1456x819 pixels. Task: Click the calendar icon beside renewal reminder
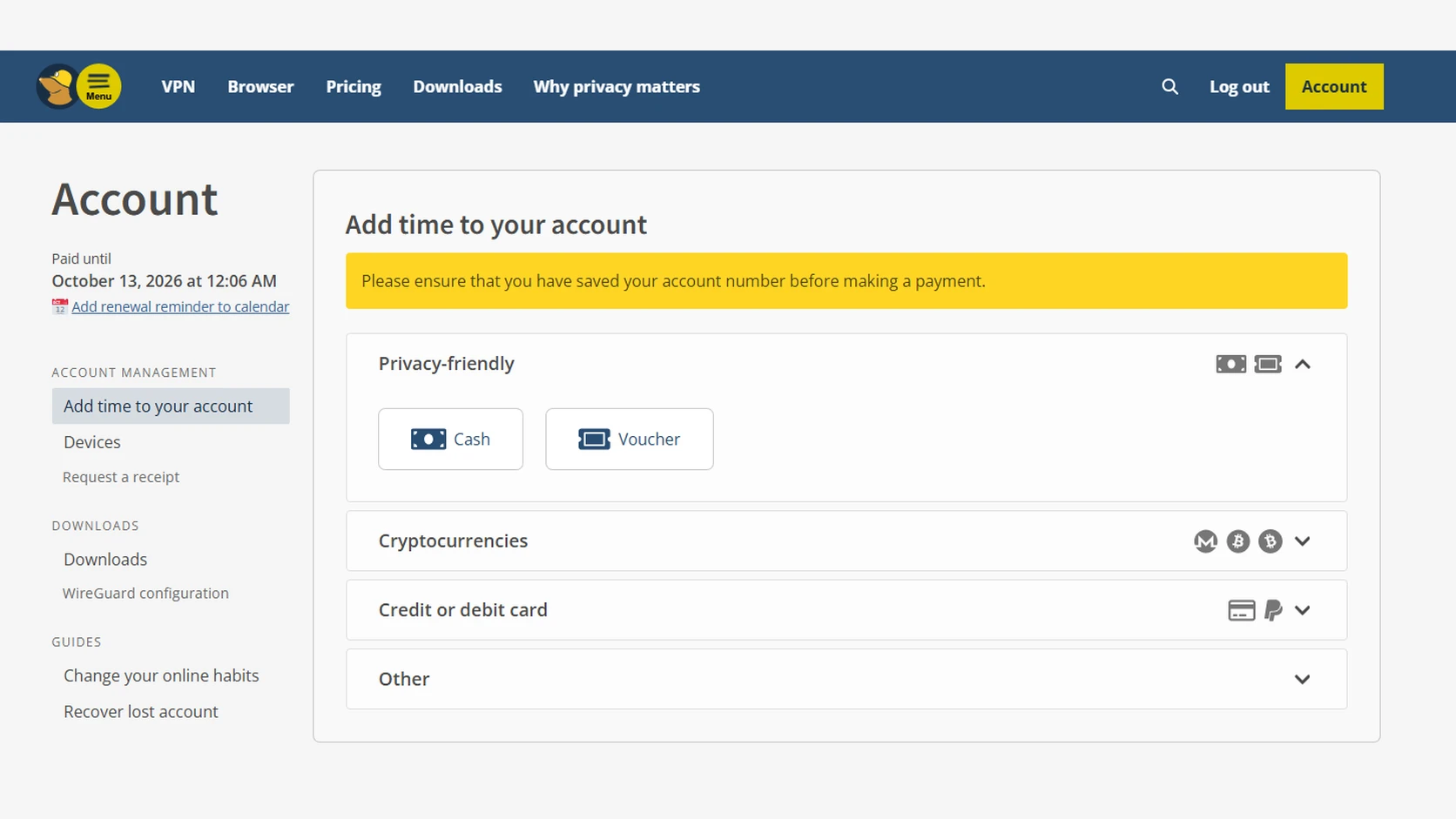(59, 306)
